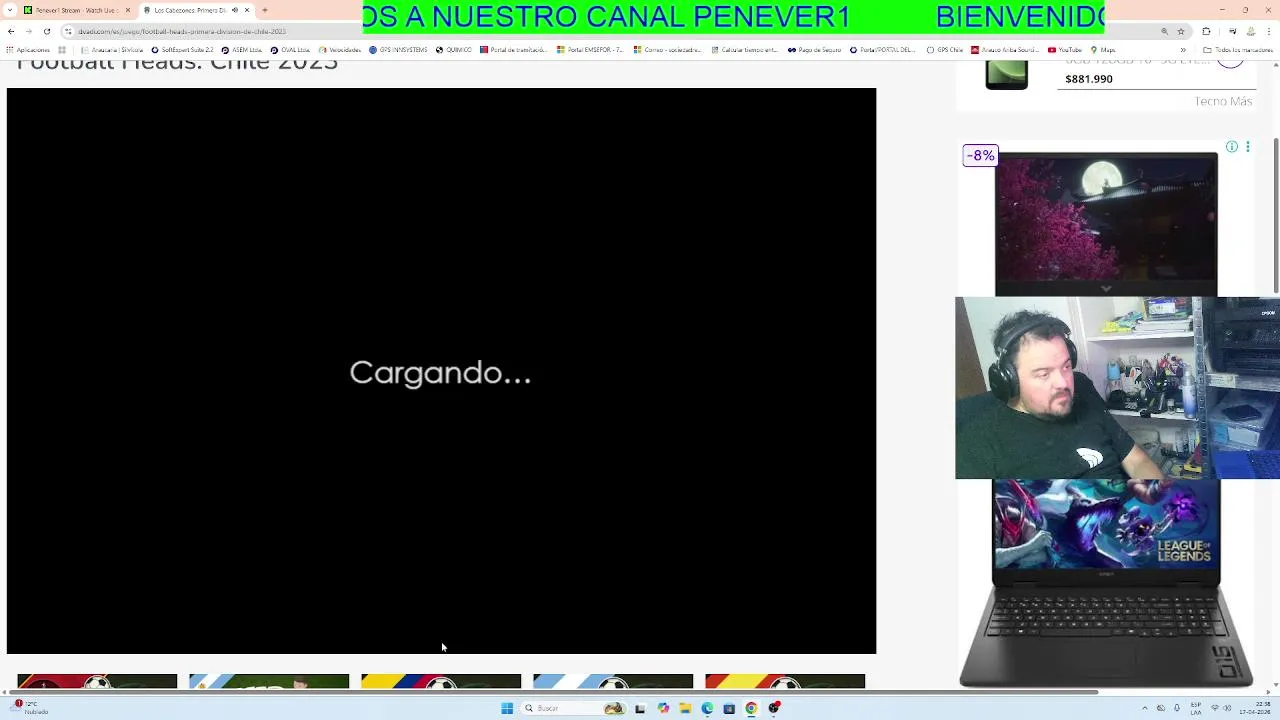The height and width of the screenshot is (720, 1280).
Task: Click the Cargando game loading area
Action: click(x=441, y=371)
